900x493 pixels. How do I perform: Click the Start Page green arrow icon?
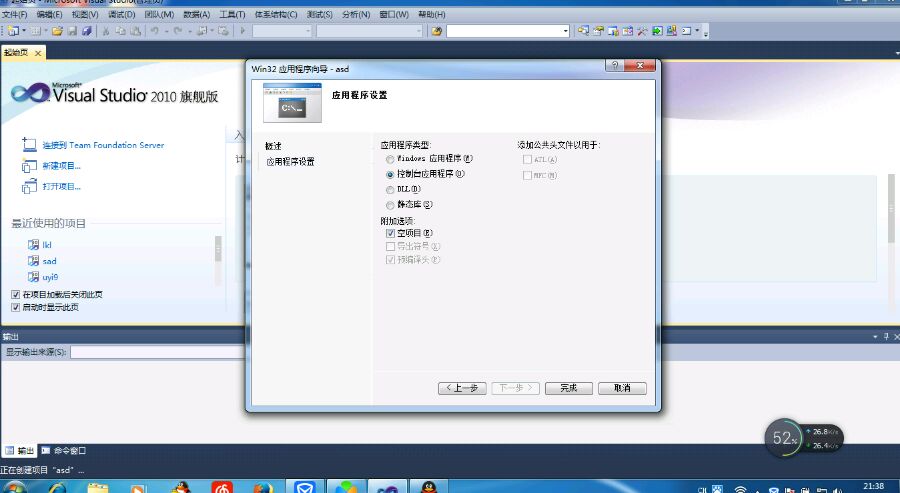pos(657,31)
